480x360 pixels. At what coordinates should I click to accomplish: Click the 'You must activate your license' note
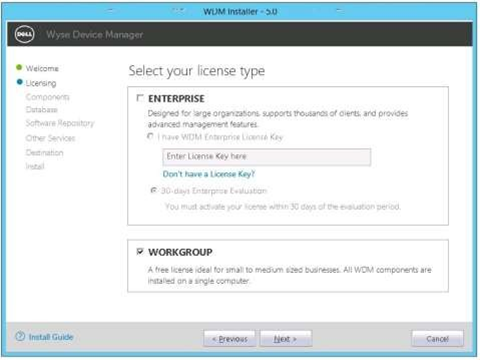point(283,207)
